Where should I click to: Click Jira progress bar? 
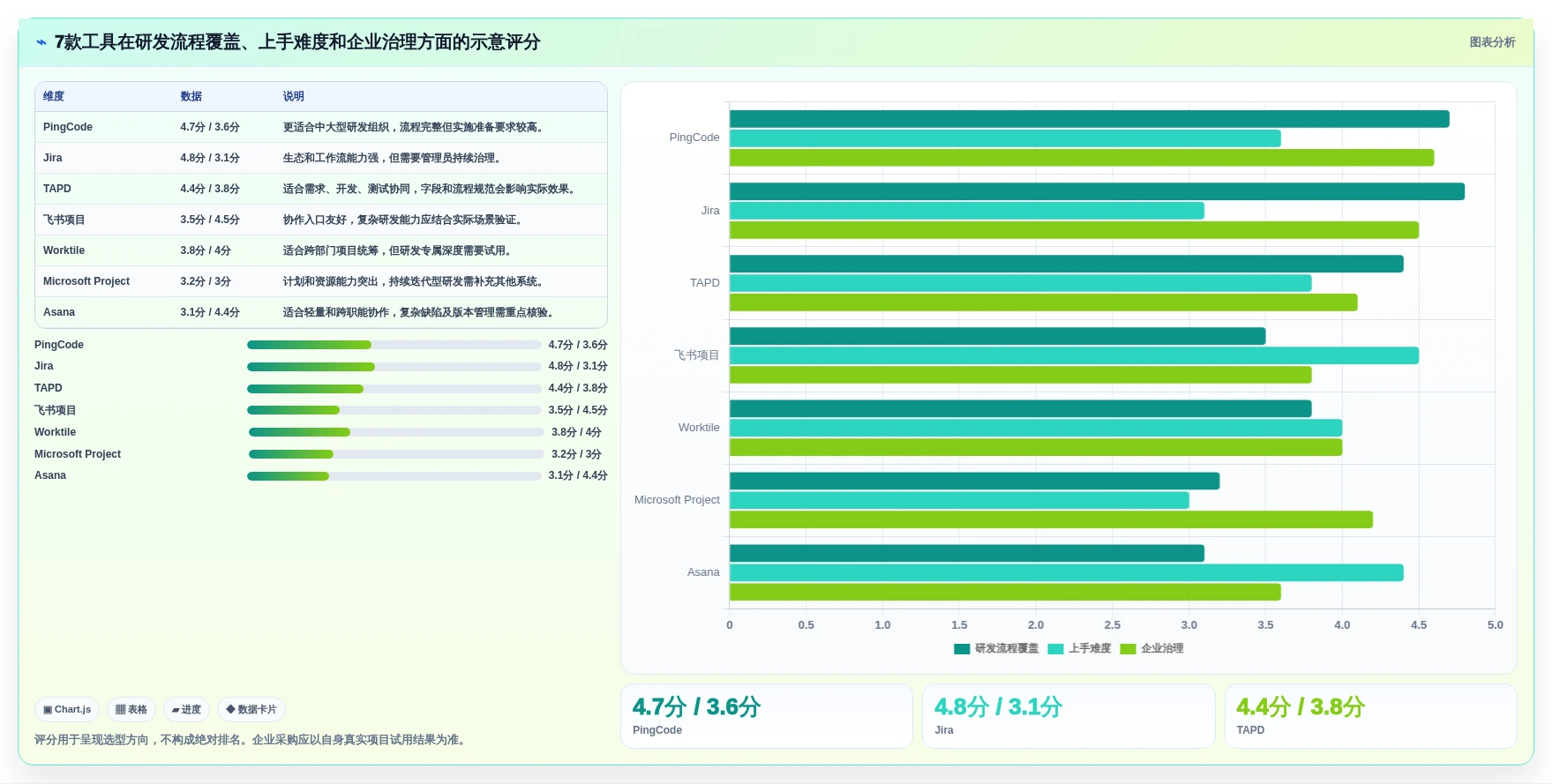tap(394, 366)
